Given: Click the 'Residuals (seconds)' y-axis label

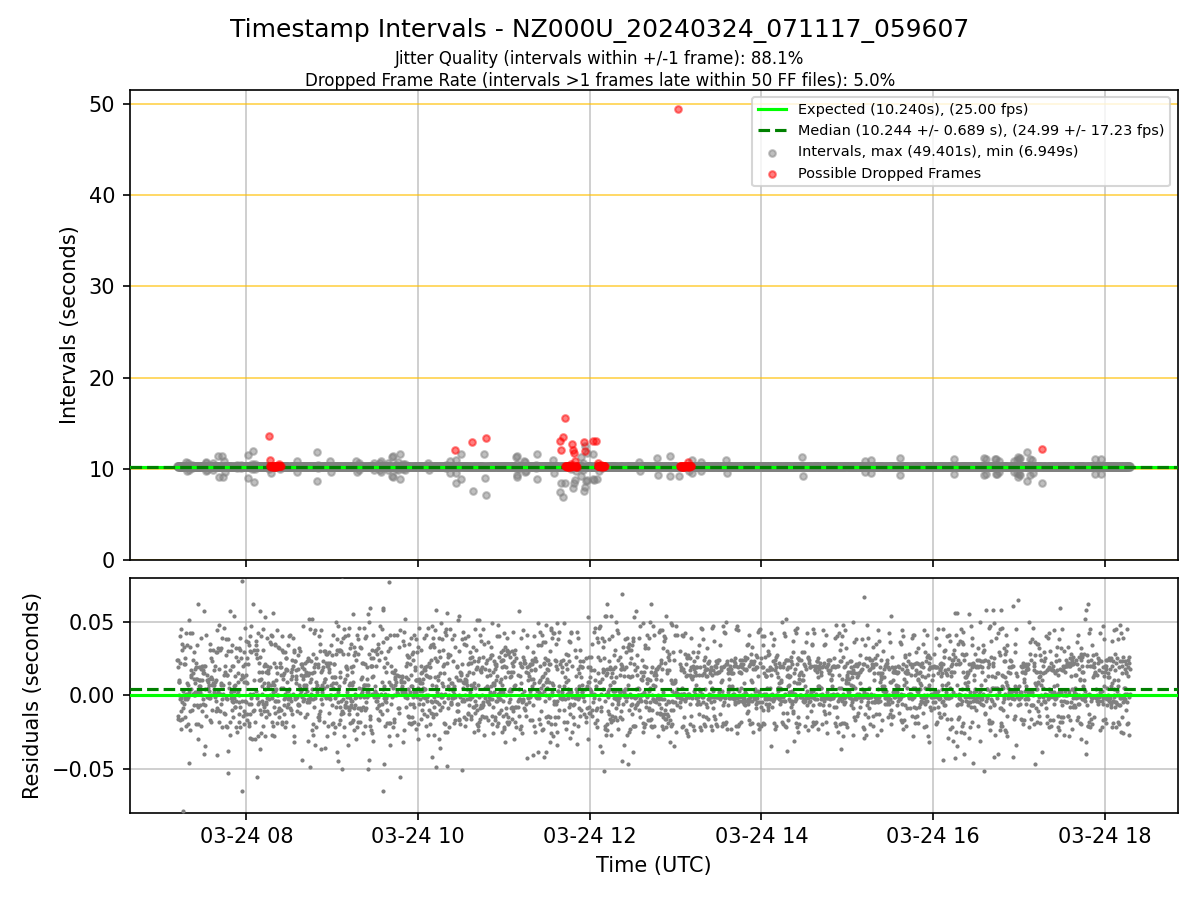Looking at the screenshot, I should click(x=32, y=696).
